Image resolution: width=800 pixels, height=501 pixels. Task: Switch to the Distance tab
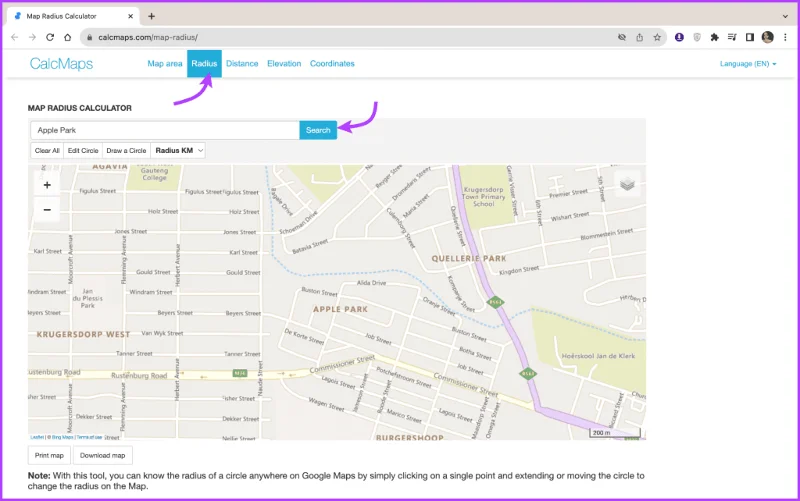pos(242,64)
